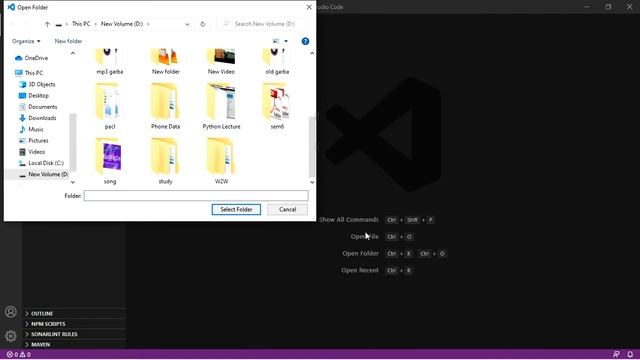Open 3D Objects in navigation pane

(x=42, y=84)
